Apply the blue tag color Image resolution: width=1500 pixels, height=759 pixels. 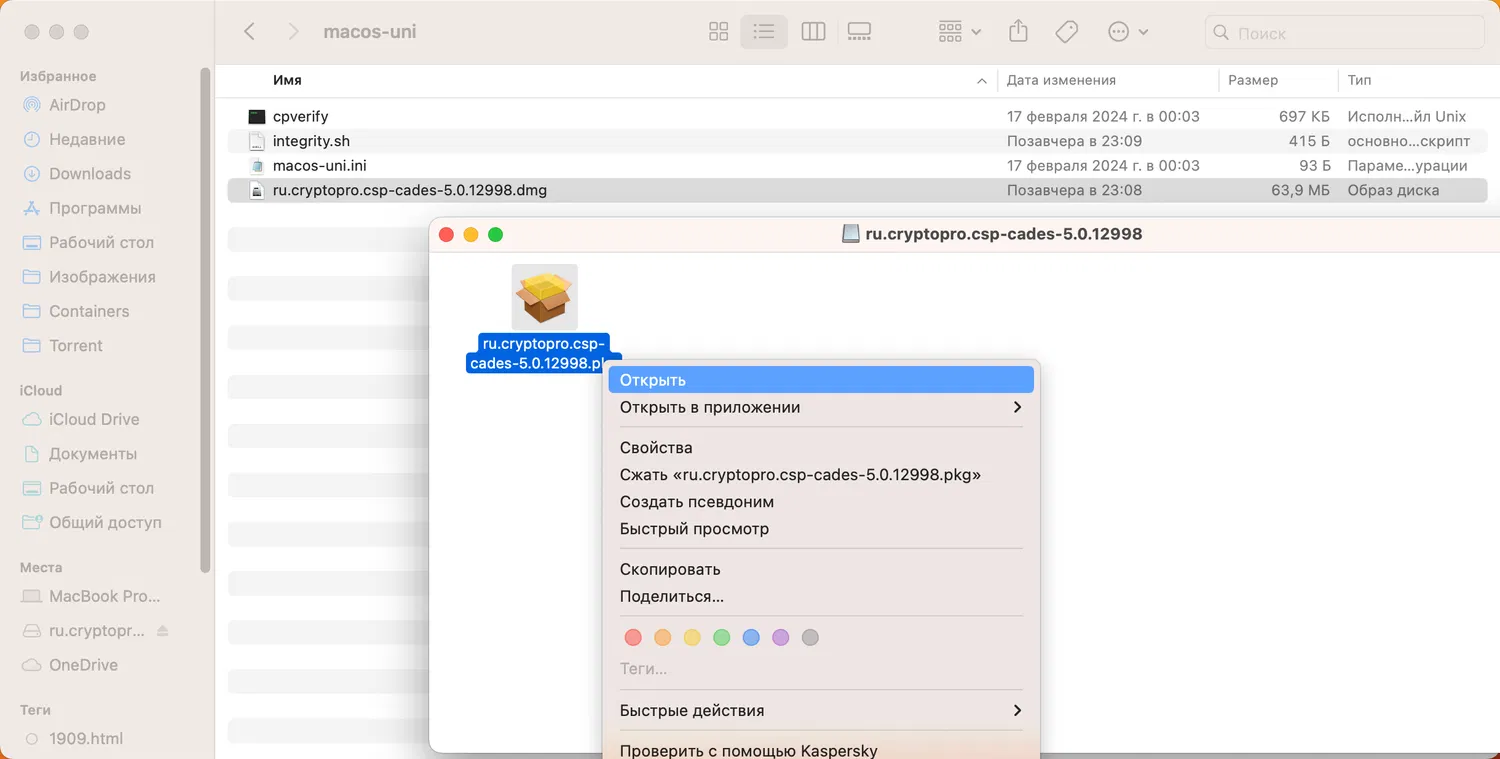(x=751, y=637)
